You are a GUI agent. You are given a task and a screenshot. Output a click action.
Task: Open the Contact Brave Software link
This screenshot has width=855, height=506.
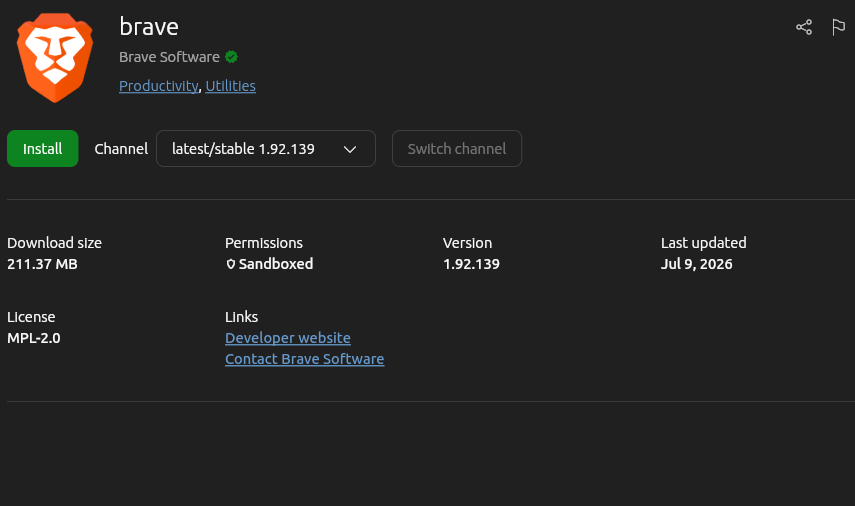pos(305,359)
